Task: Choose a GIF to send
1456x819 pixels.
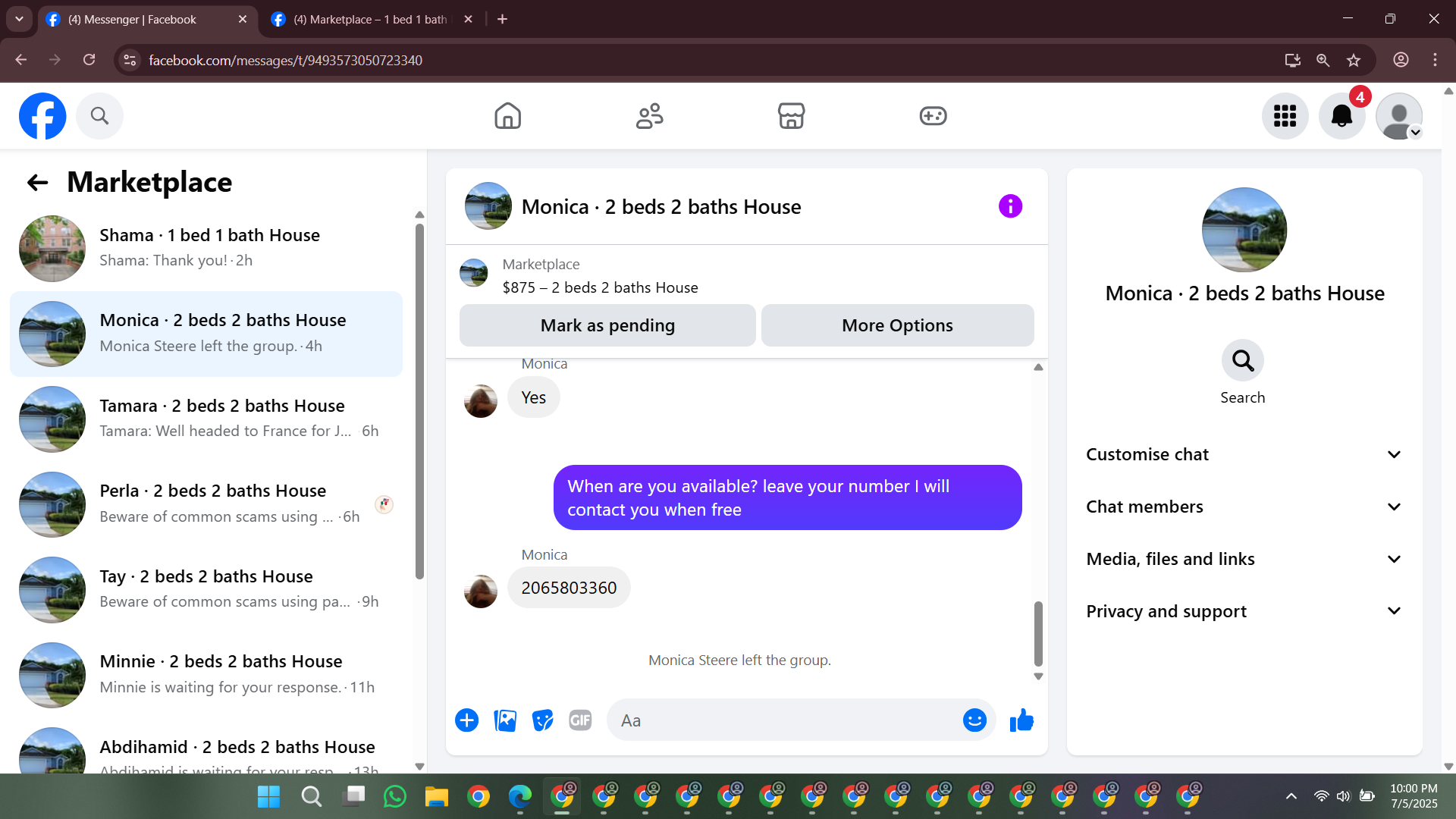Action: pos(580,720)
